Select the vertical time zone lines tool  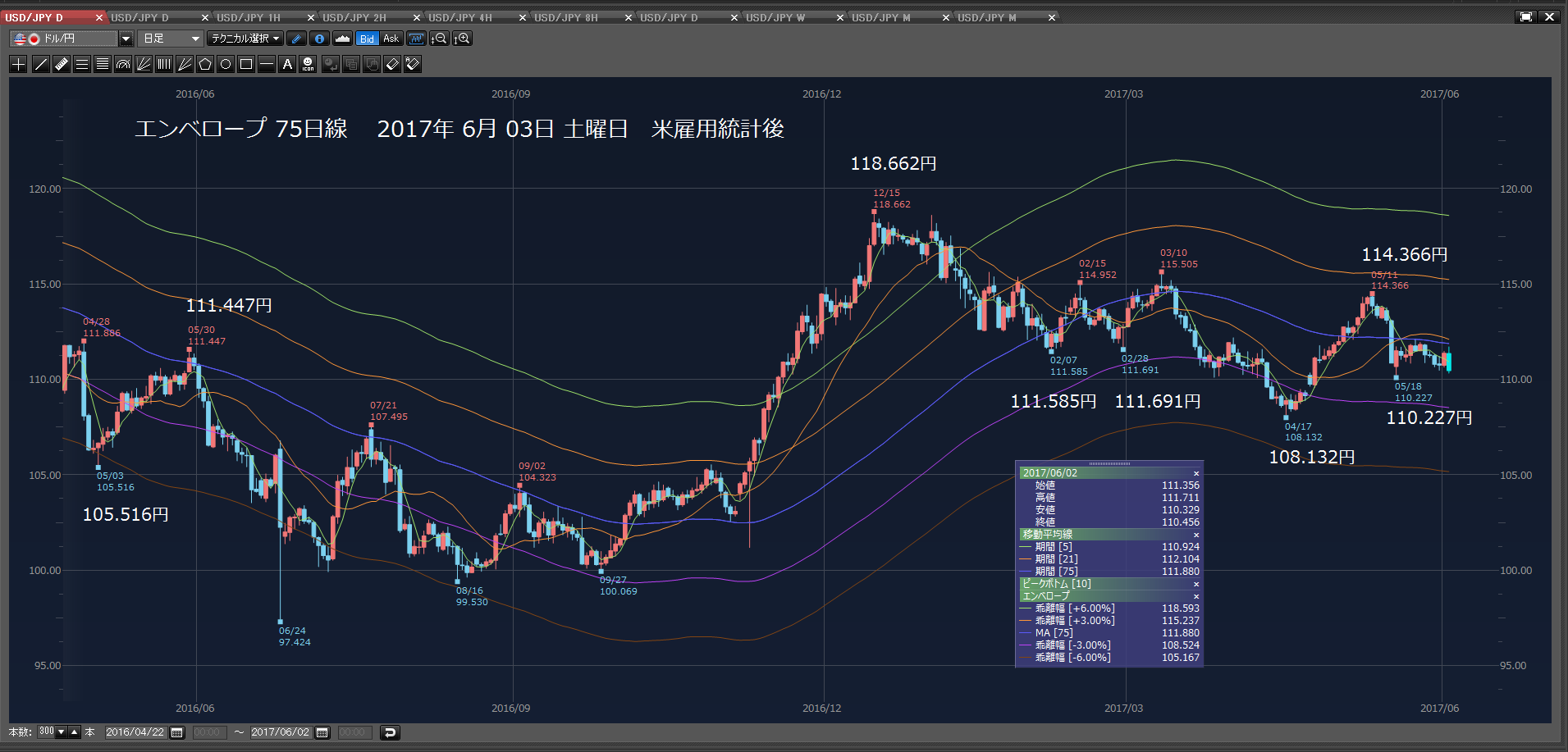click(164, 64)
